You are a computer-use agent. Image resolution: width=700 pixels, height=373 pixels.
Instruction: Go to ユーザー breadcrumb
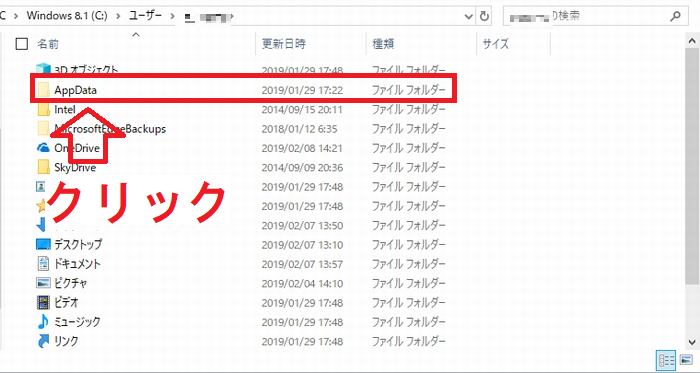click(x=145, y=16)
